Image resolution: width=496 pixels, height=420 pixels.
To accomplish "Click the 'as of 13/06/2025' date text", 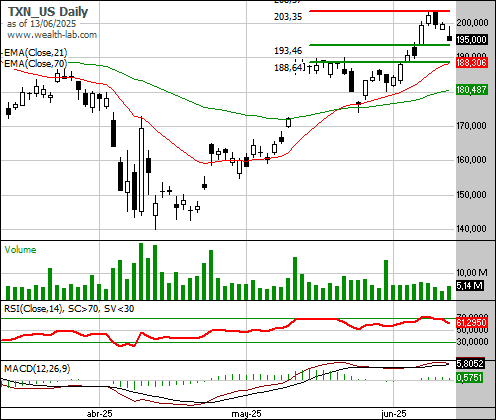I will point(41,24).
